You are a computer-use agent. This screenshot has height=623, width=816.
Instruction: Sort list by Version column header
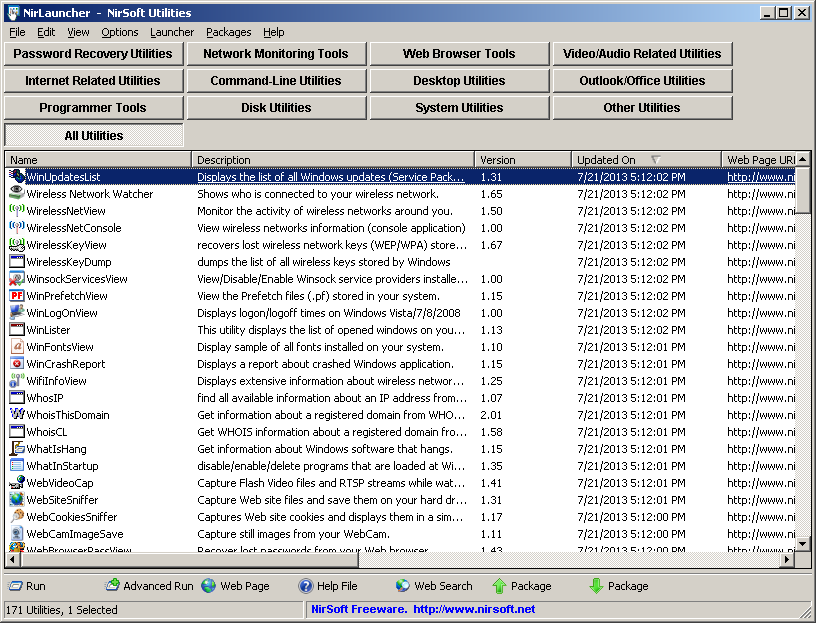(x=523, y=160)
